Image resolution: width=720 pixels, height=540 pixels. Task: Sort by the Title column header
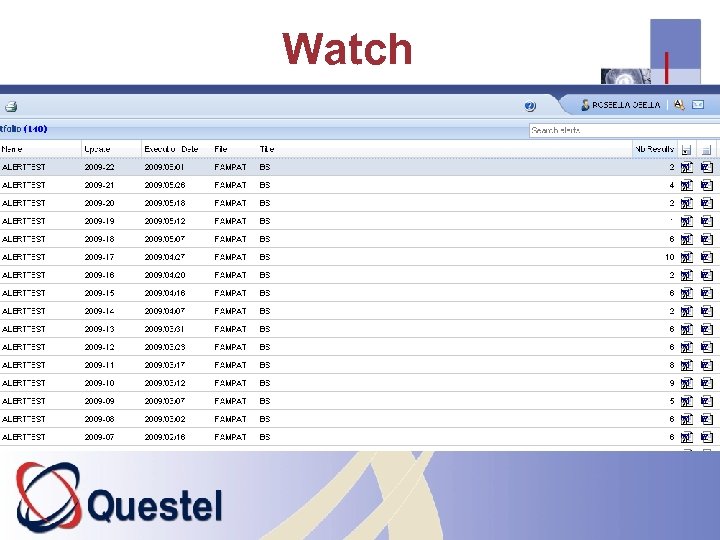tap(267, 149)
